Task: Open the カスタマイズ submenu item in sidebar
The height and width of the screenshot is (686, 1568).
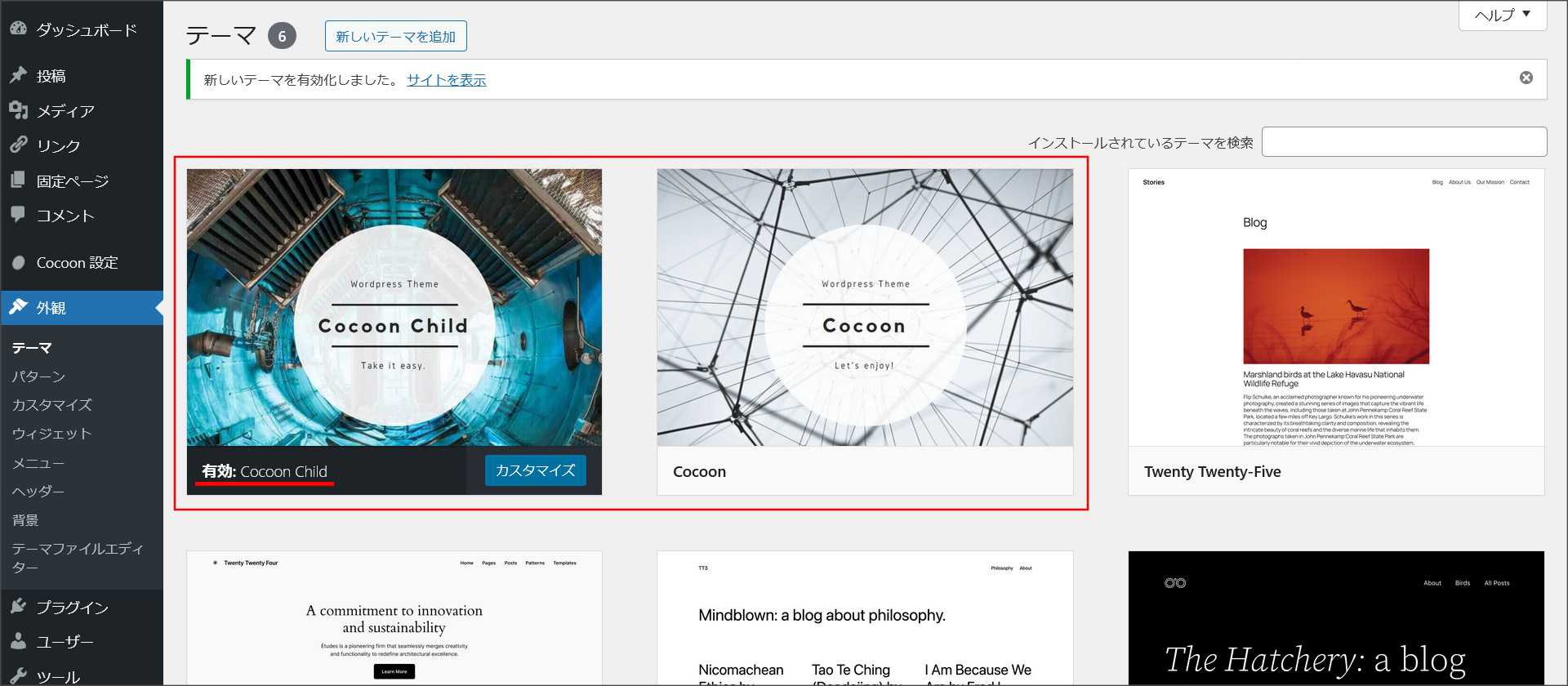Action: coord(51,405)
